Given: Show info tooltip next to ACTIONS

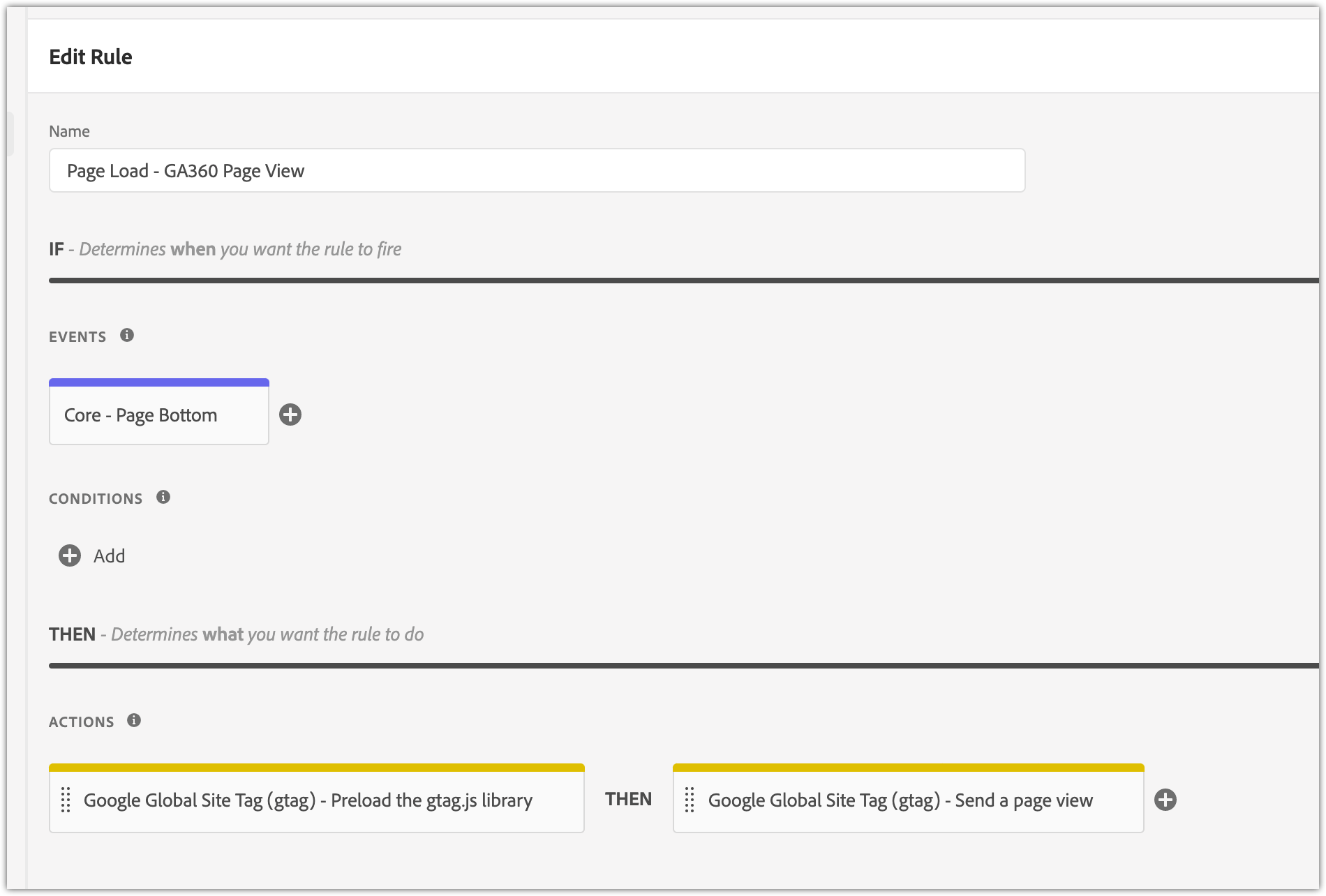Looking at the screenshot, I should [x=134, y=720].
